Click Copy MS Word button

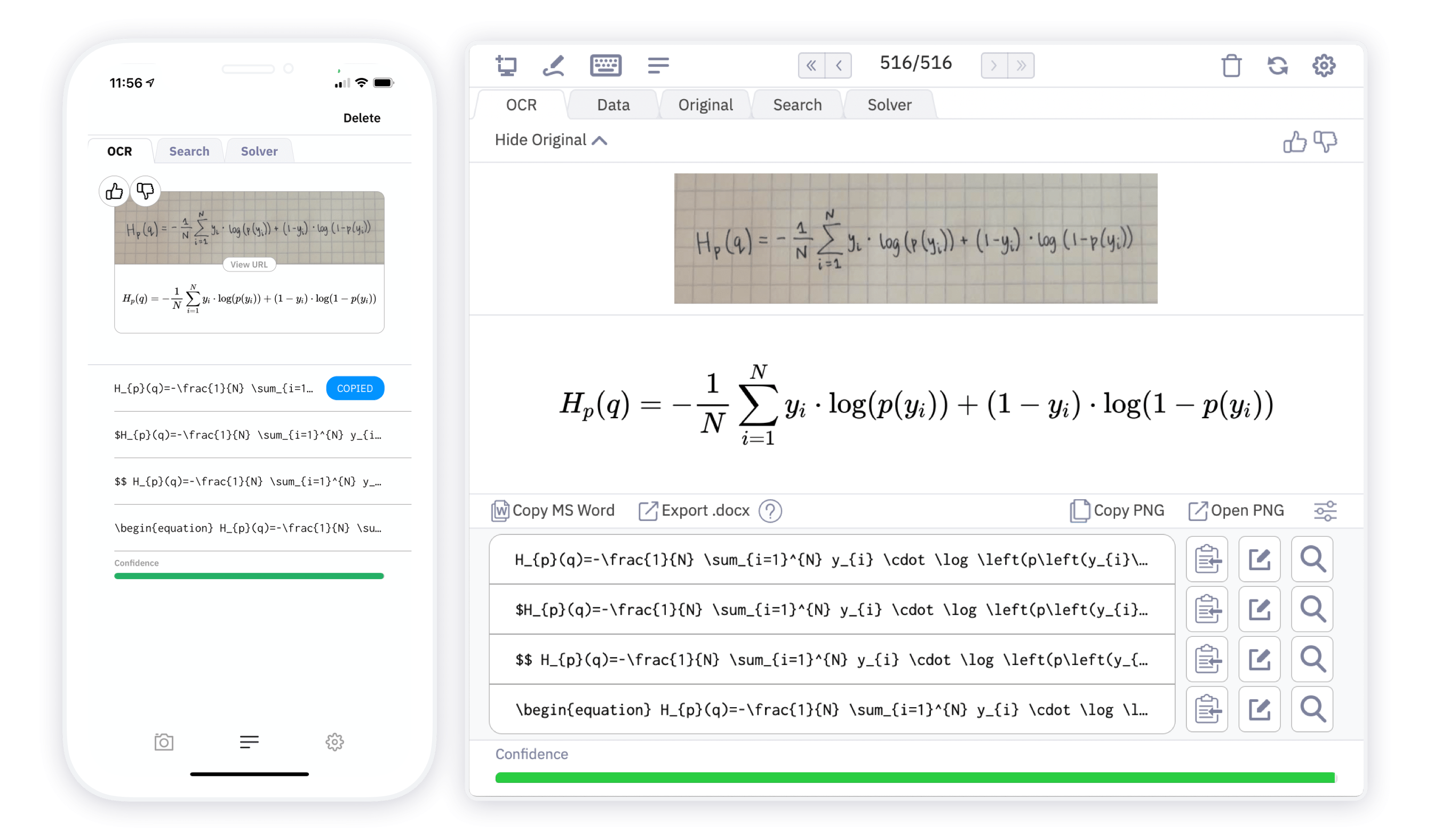[555, 510]
